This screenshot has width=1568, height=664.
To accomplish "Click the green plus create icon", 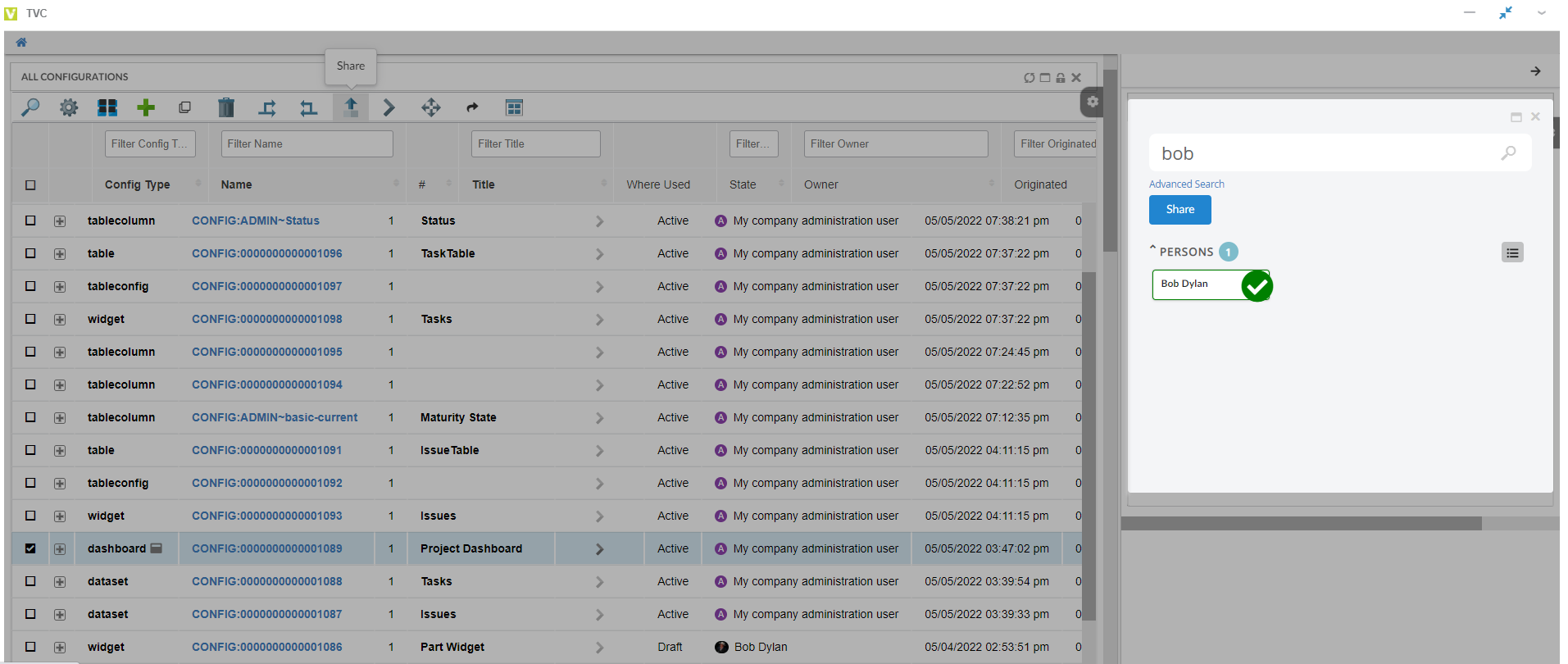I will coord(146,107).
